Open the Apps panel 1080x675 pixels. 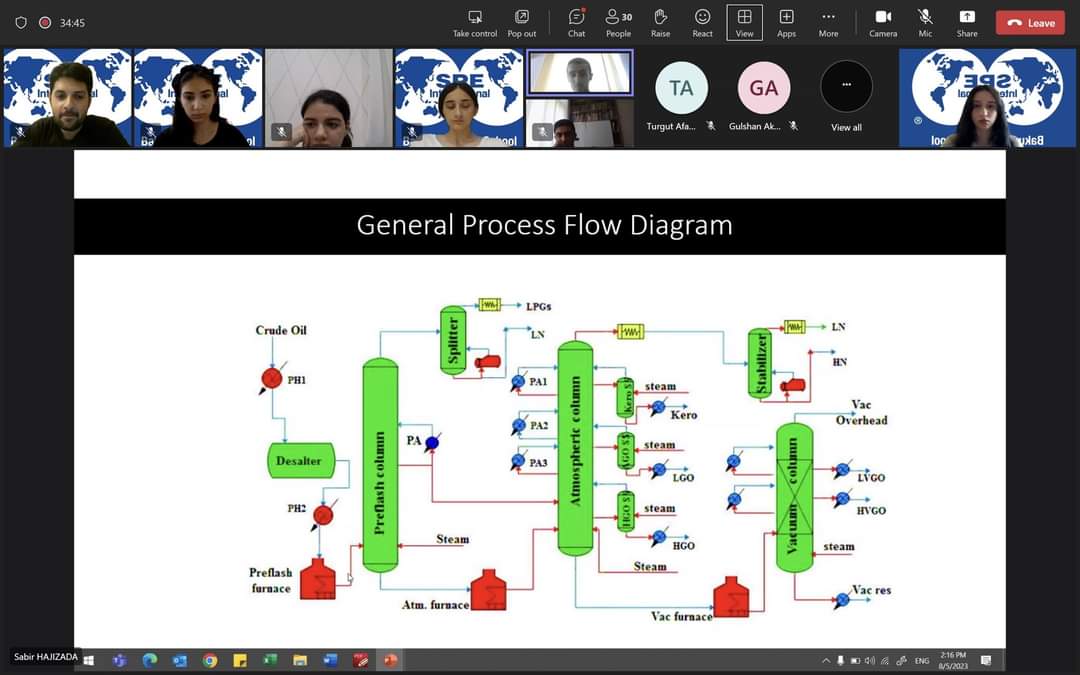[x=786, y=23]
